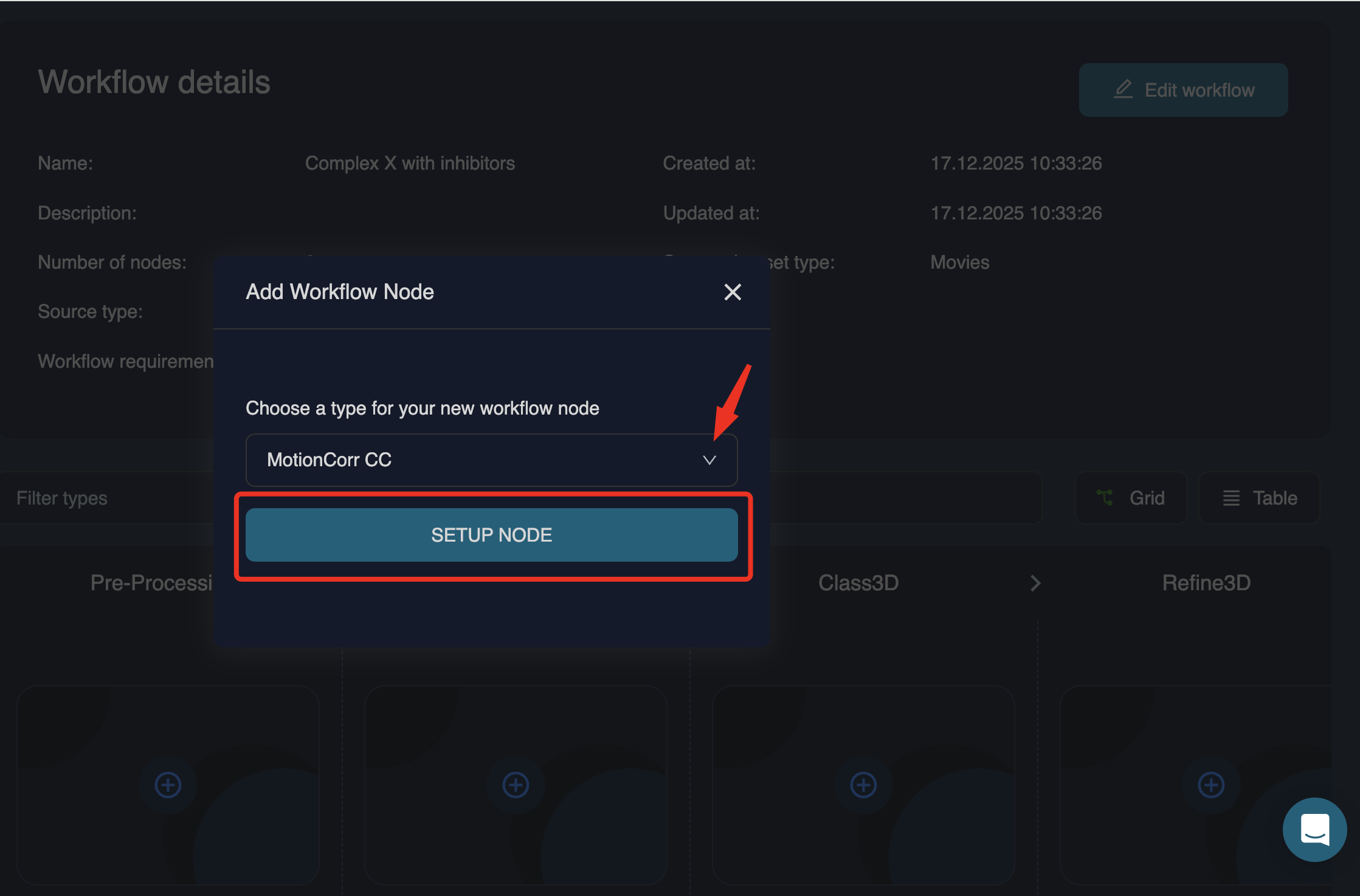Click the pencil icon on Edit workflow
1360x896 pixels.
coord(1123,90)
